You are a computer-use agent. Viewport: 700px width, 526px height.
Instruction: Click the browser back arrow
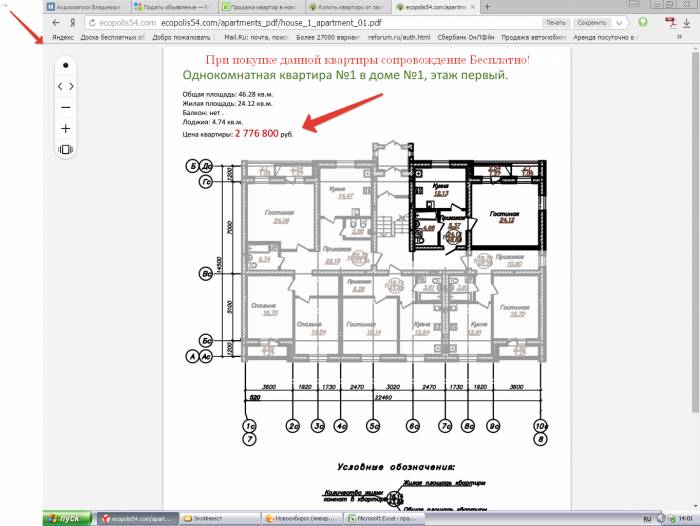pos(57,22)
